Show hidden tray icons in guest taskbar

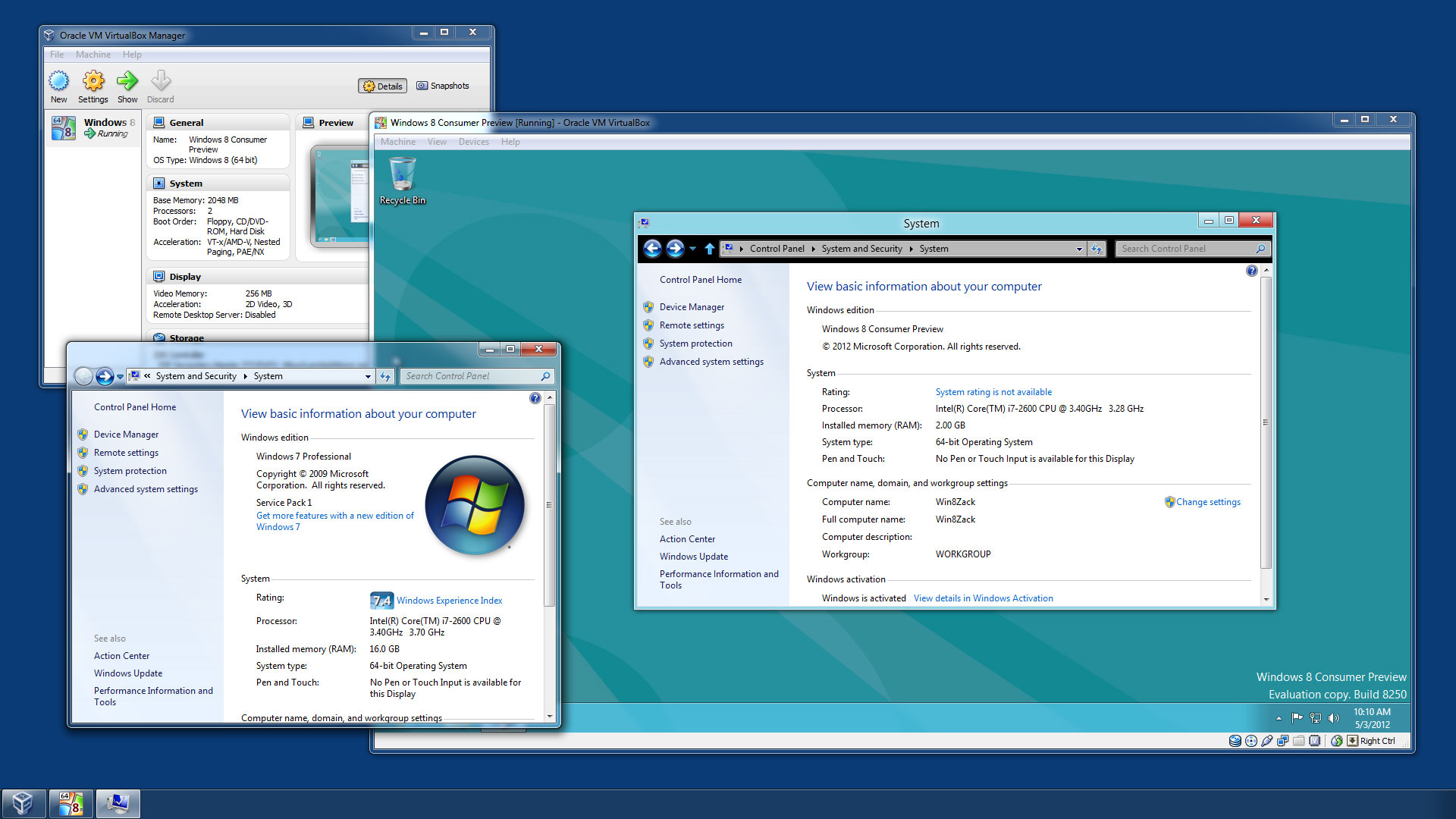(1279, 717)
